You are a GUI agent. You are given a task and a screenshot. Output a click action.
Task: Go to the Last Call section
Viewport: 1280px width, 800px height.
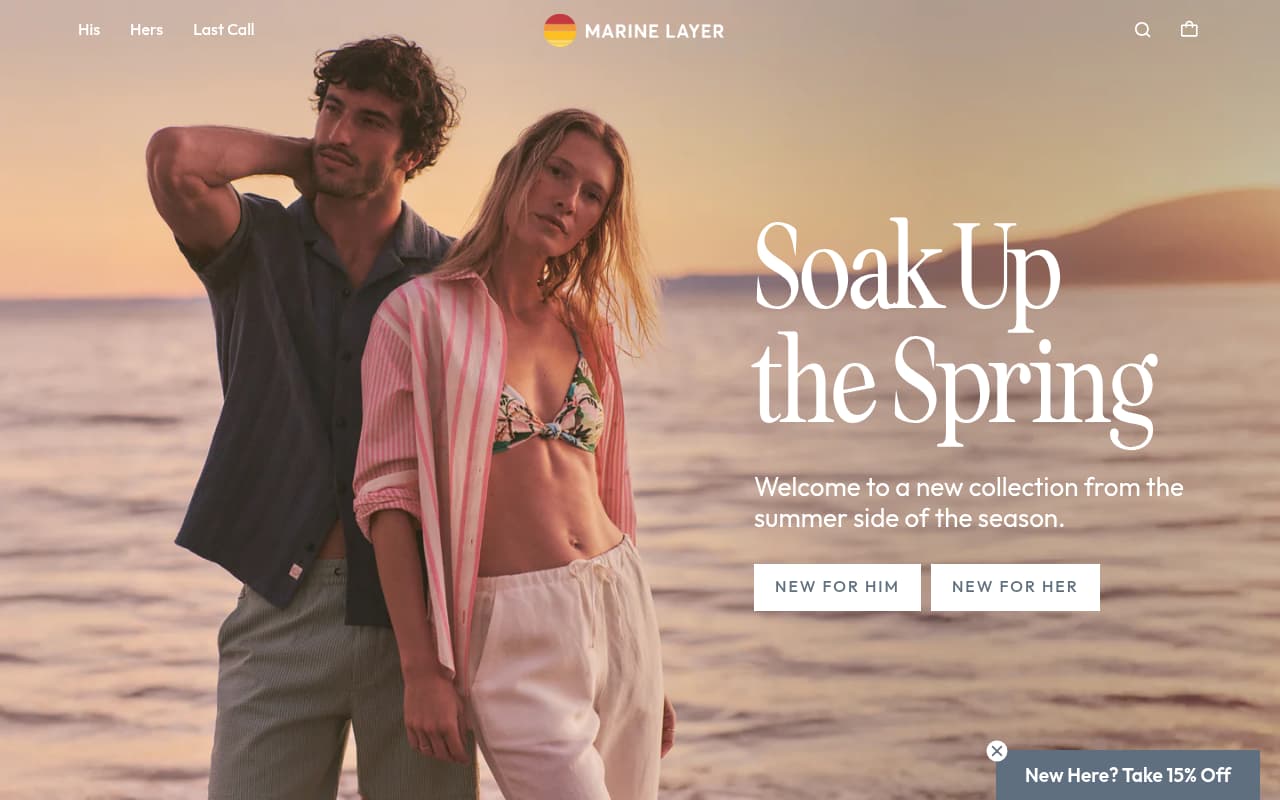(224, 30)
